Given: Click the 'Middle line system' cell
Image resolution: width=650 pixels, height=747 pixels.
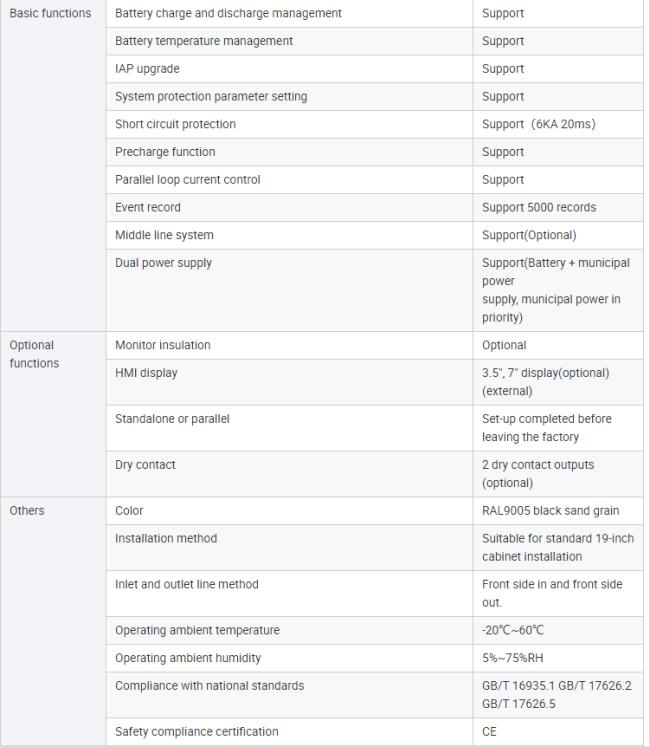Looking at the screenshot, I should (164, 235).
